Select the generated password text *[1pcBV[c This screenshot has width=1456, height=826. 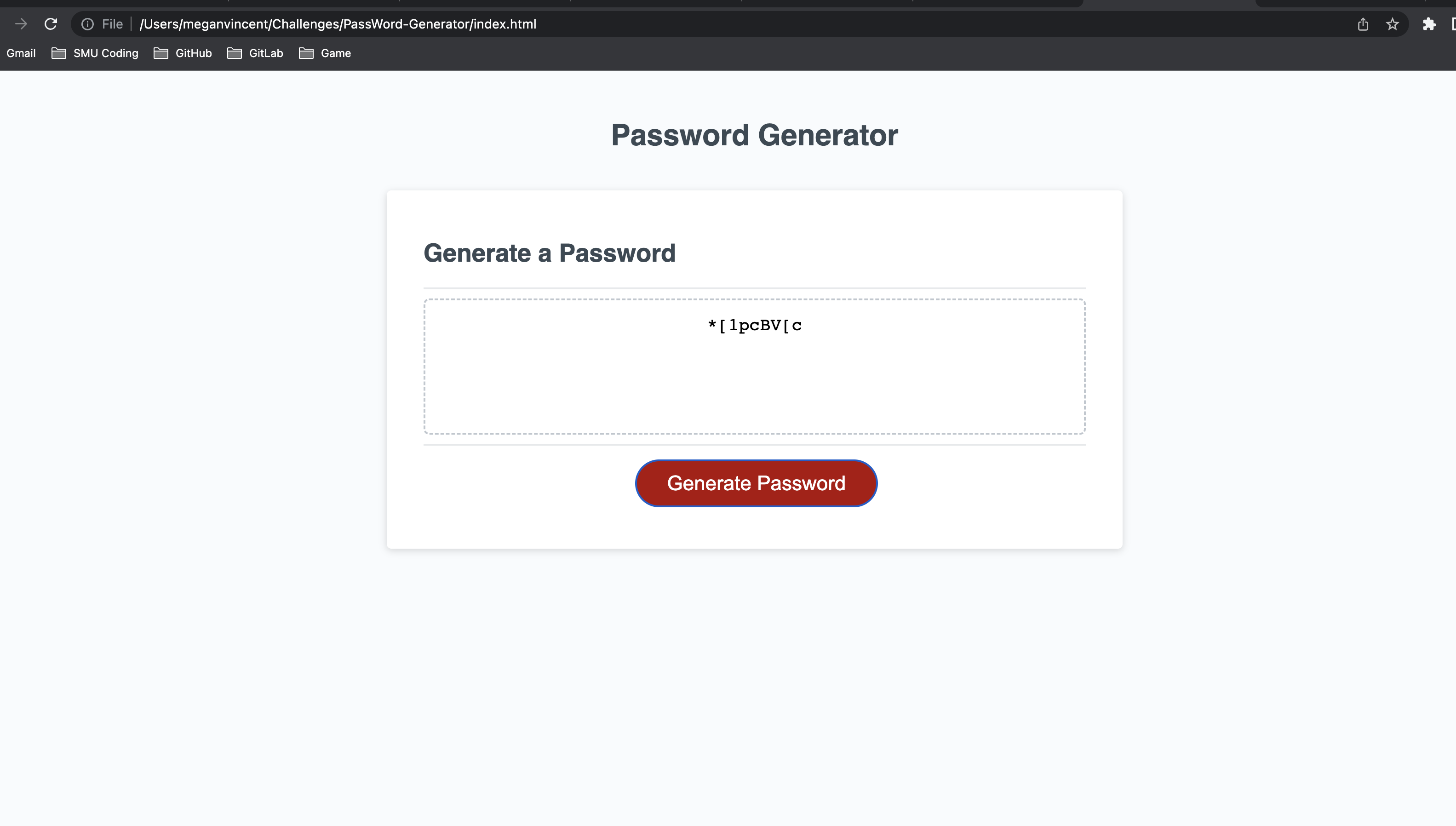pos(754,325)
